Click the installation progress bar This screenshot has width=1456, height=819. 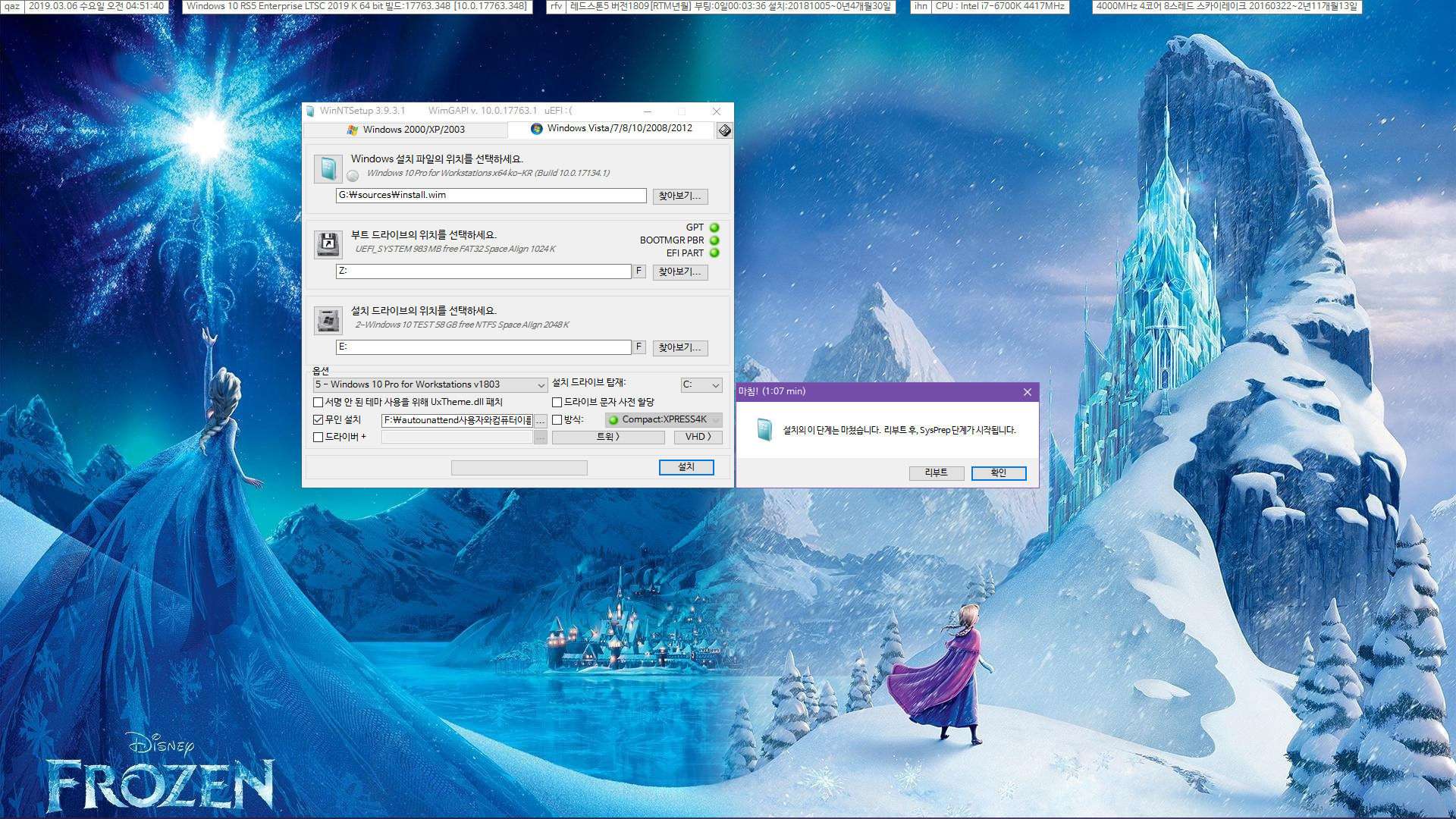point(519,468)
